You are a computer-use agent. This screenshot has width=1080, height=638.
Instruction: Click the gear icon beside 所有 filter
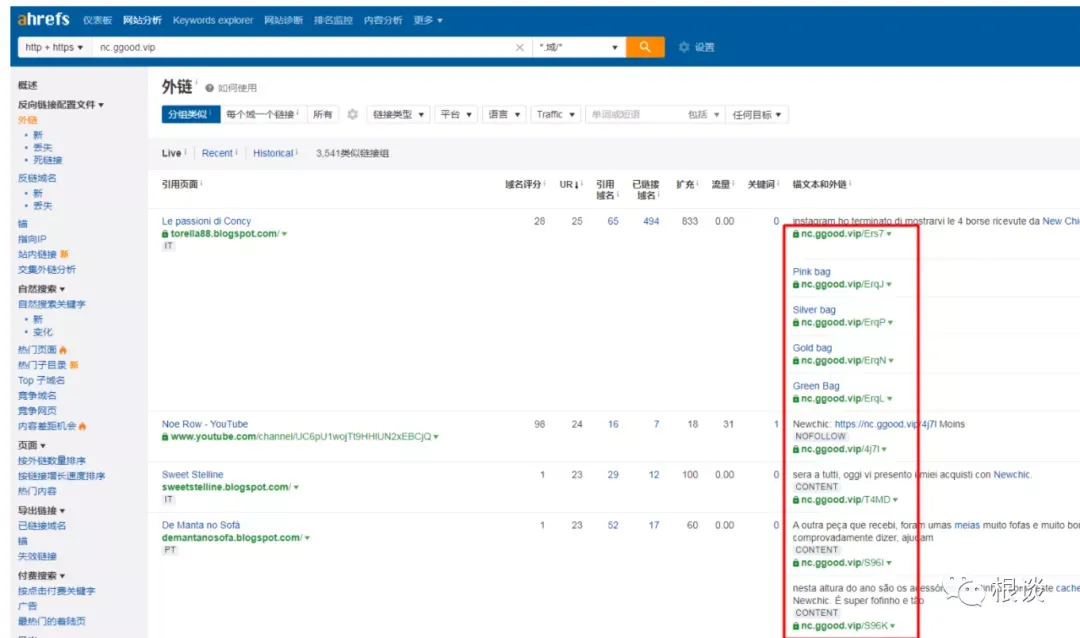coord(353,114)
